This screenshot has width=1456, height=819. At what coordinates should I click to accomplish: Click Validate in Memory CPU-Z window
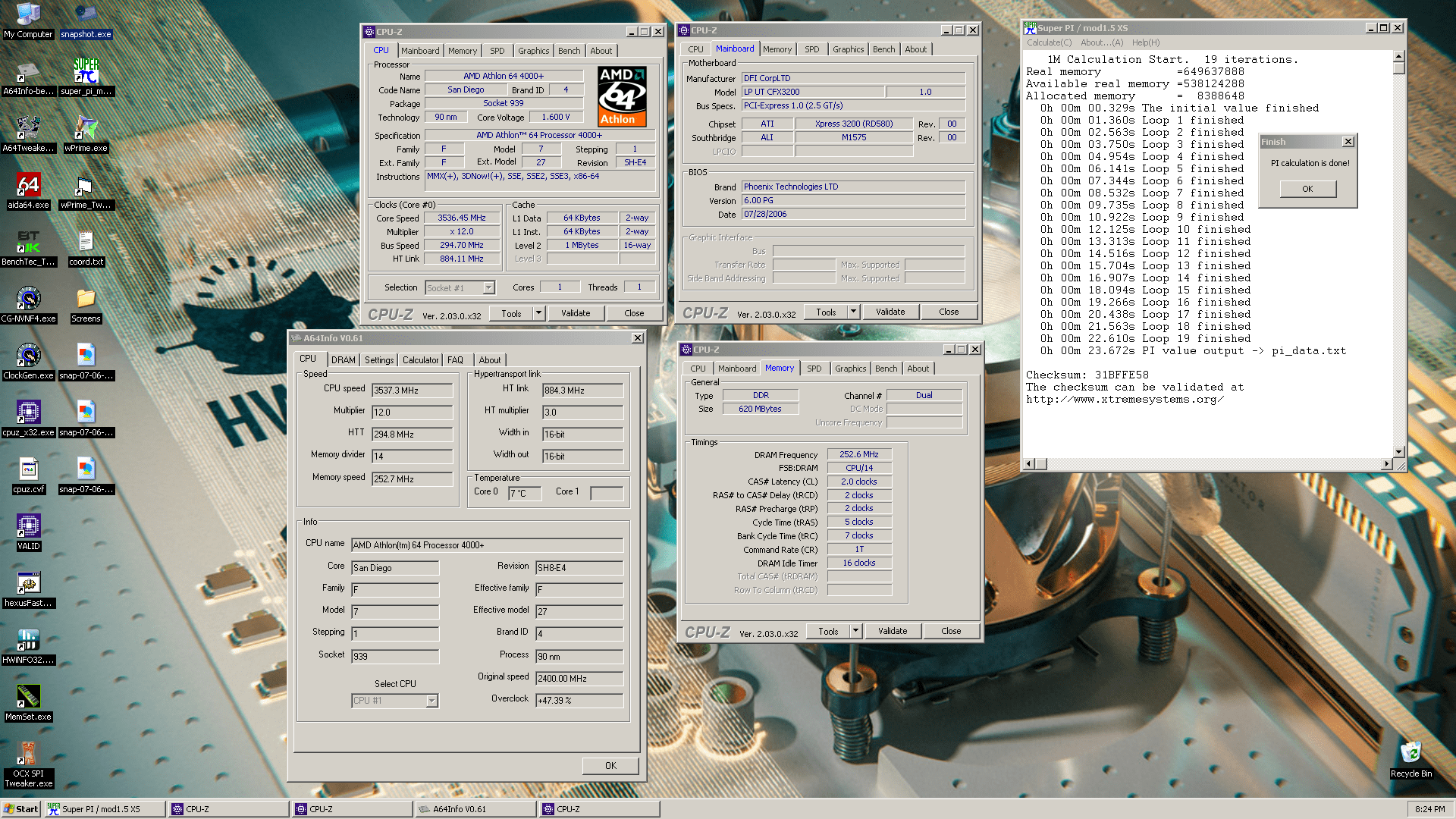tap(893, 631)
